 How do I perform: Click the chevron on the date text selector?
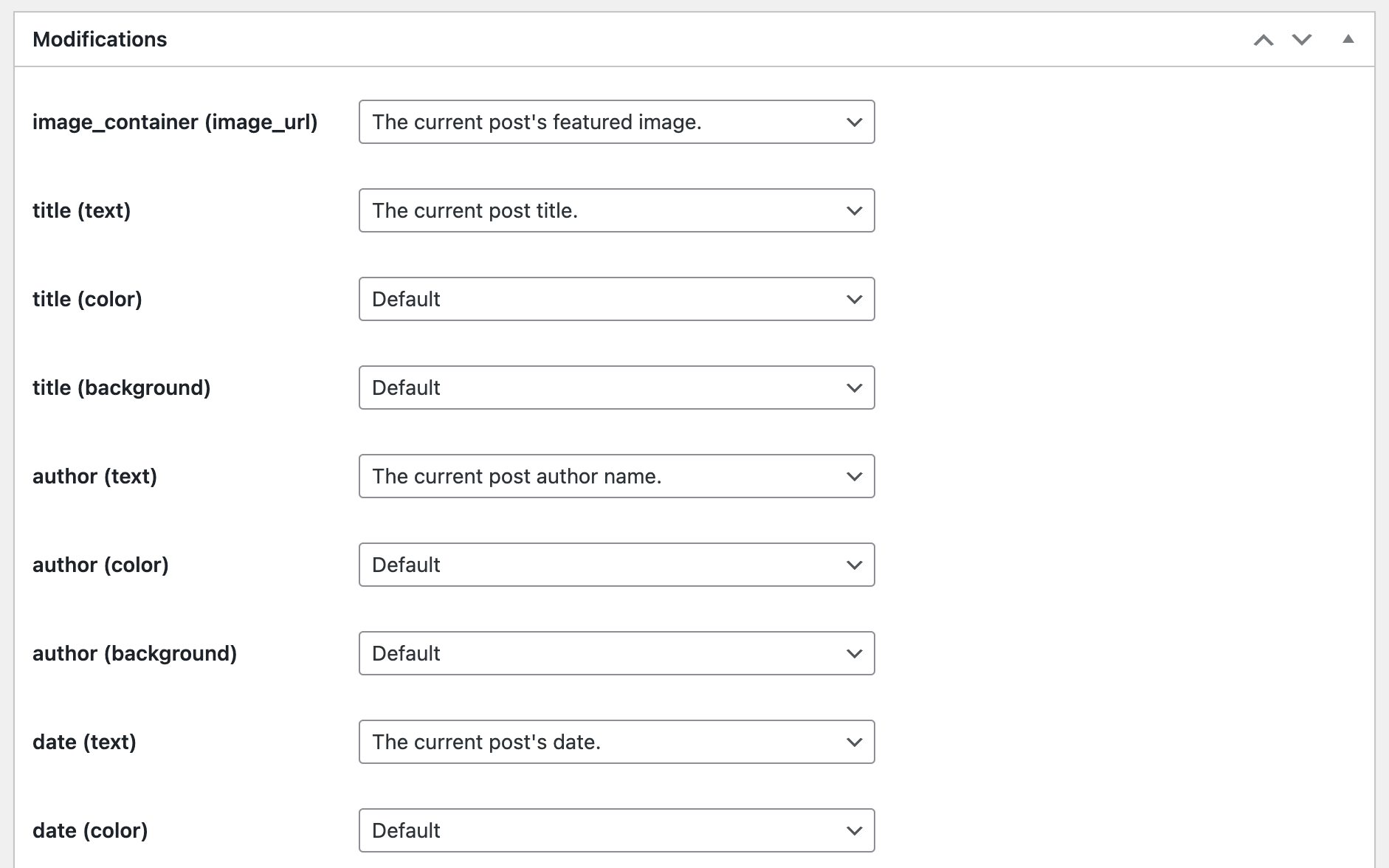coord(853,742)
